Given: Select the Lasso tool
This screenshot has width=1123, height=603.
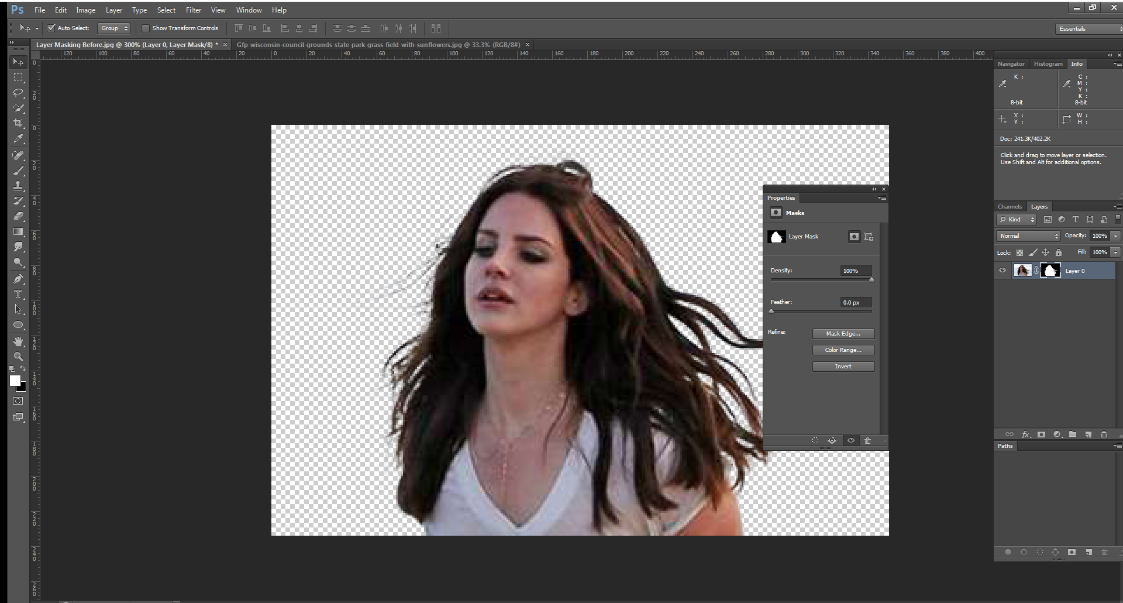Looking at the screenshot, I should point(16,91).
